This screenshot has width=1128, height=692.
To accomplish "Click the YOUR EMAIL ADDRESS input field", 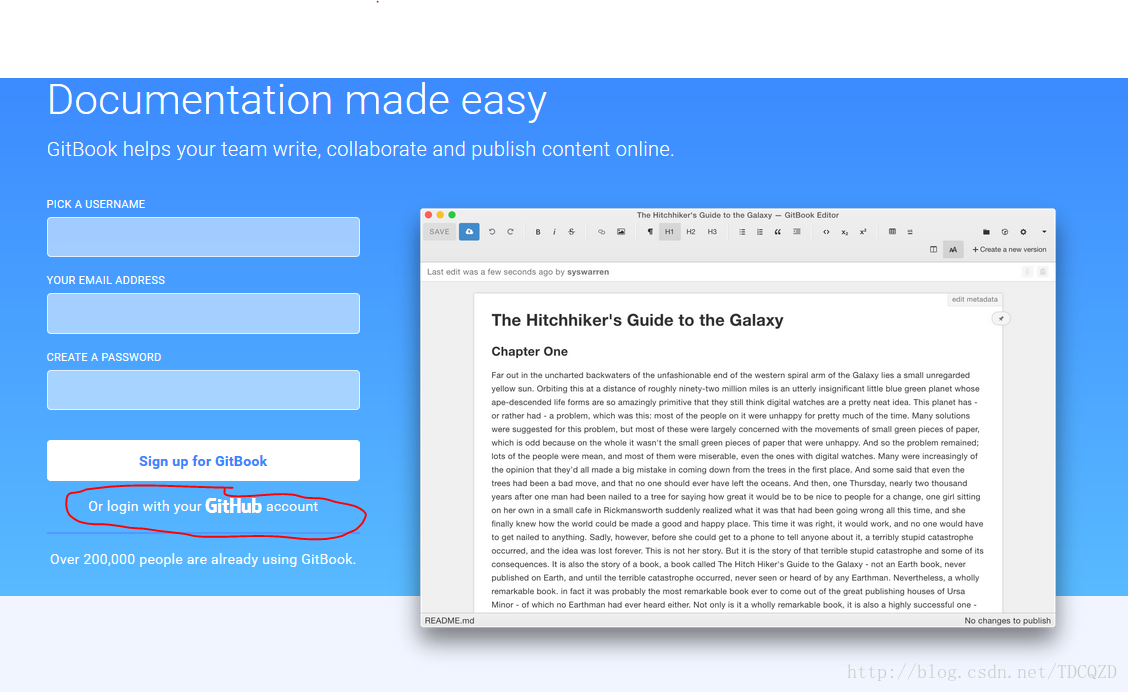I will [203, 313].
